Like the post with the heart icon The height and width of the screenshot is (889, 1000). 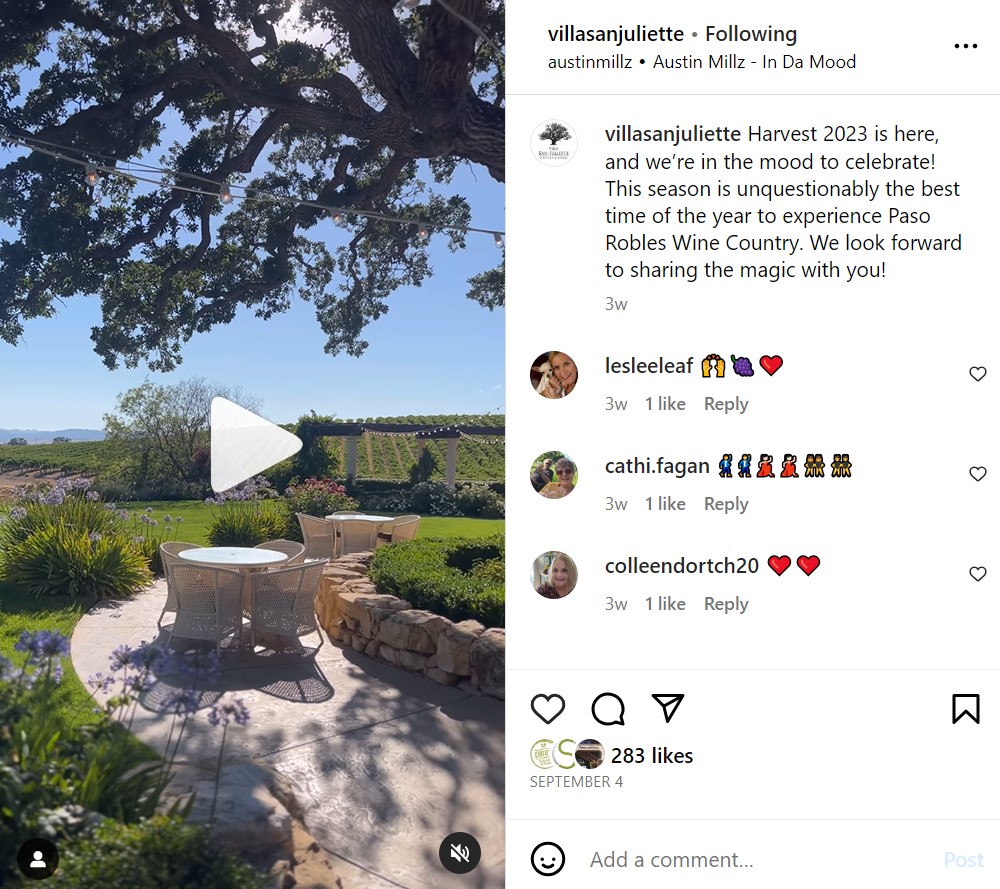coord(547,709)
